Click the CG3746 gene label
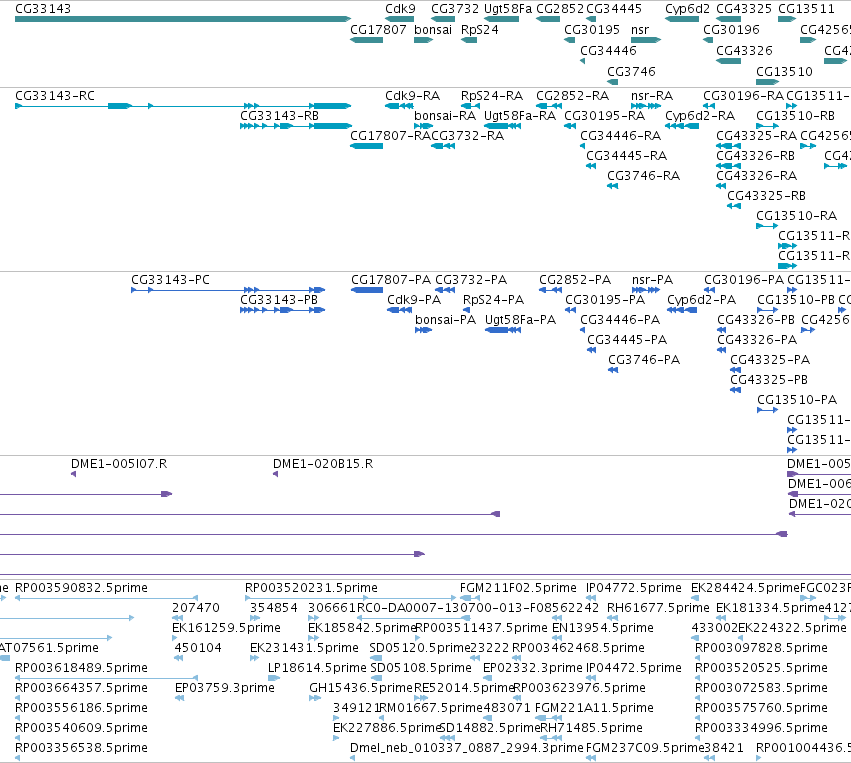The width and height of the screenshot is (851, 763). 631,72
